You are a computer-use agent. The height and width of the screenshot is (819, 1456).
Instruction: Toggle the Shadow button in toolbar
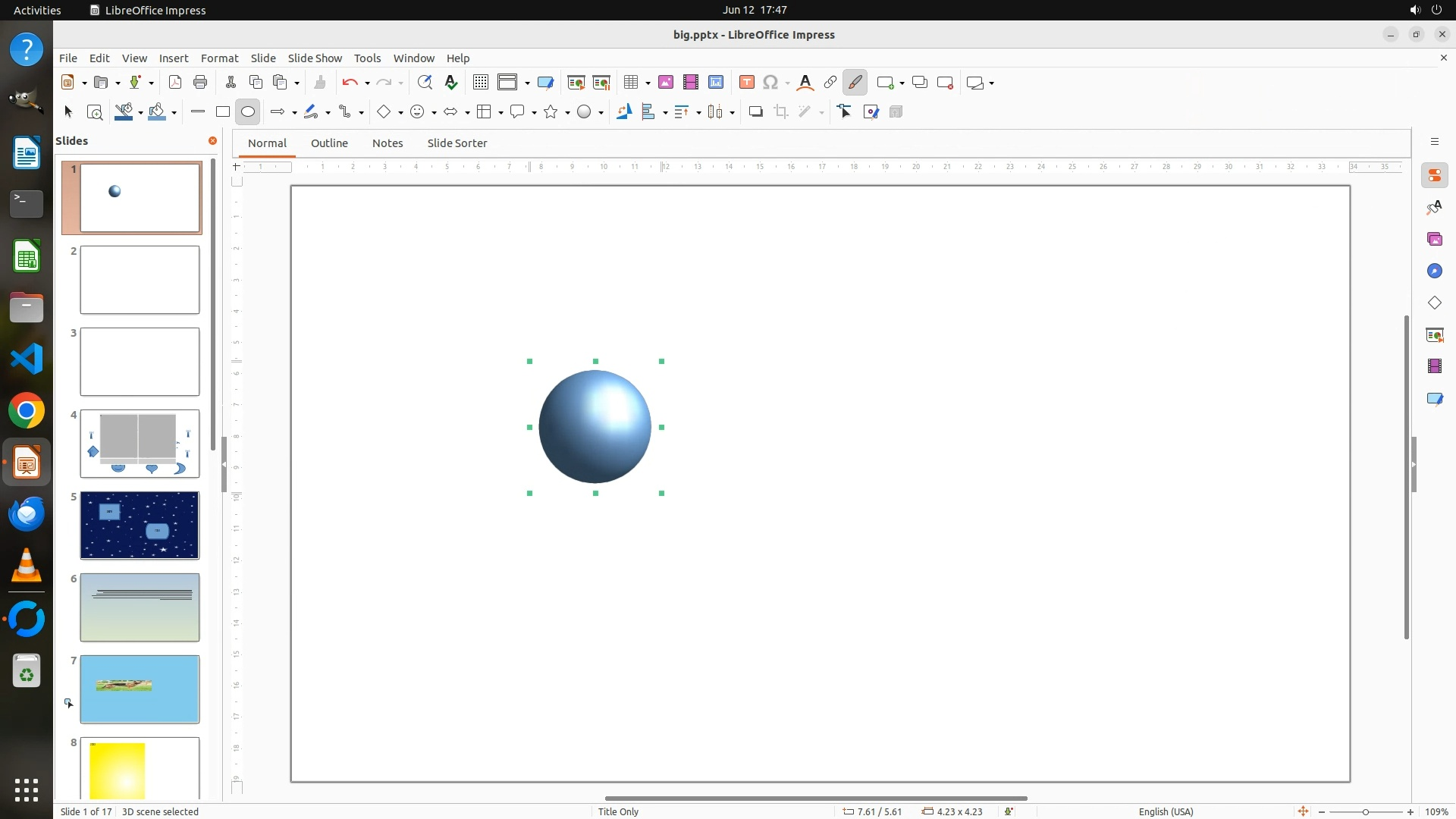coord(755,112)
